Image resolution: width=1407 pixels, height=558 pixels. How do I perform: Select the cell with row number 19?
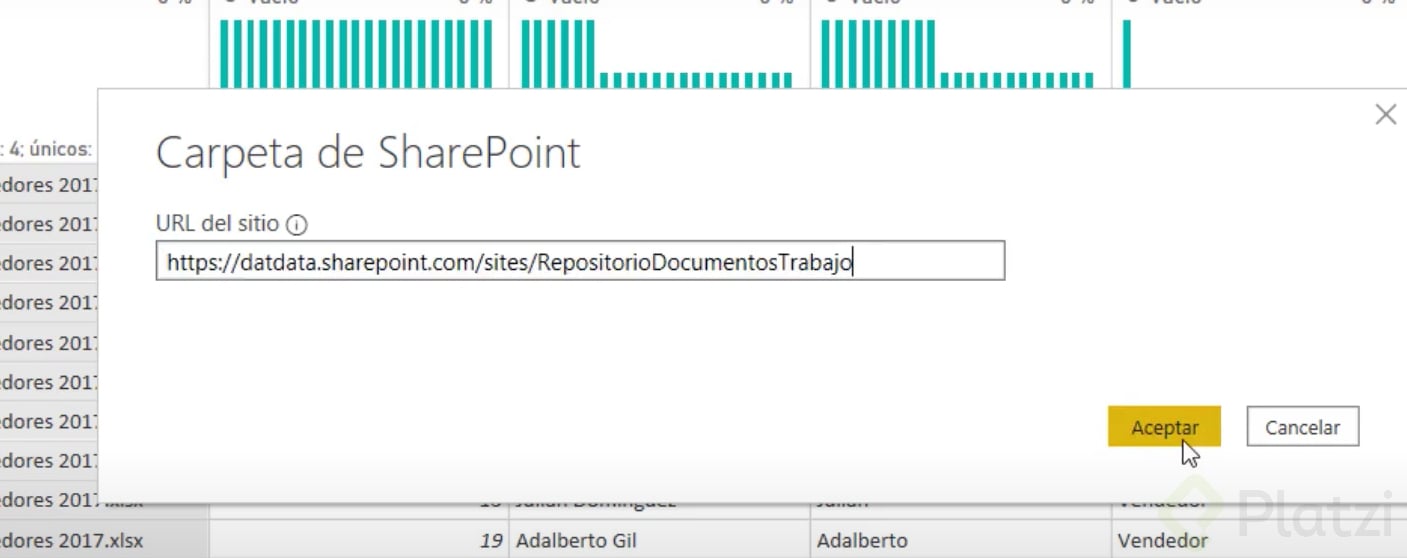[359, 540]
